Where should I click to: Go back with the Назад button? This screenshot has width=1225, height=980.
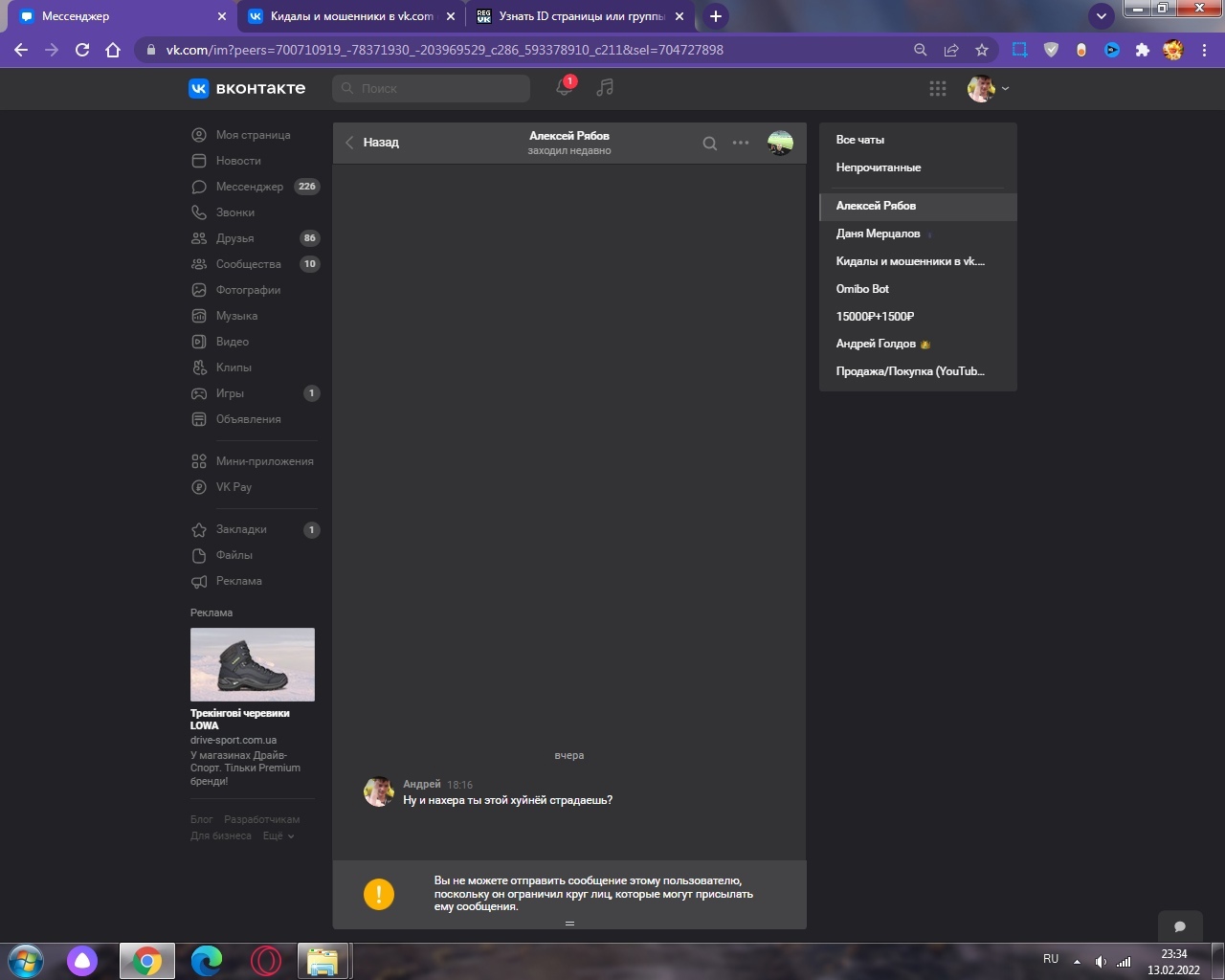coord(371,143)
